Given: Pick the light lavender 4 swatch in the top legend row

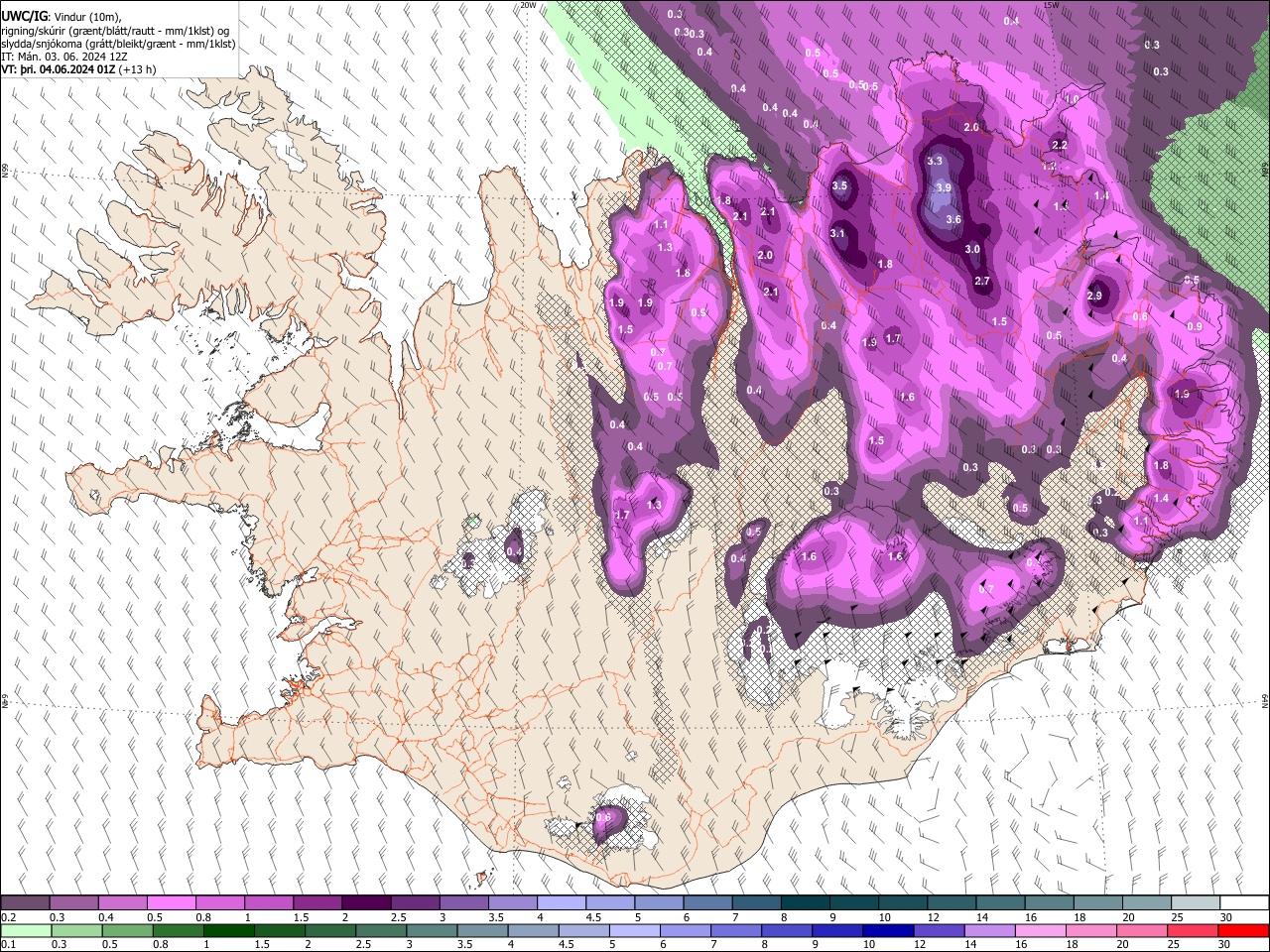Looking at the screenshot, I should pos(561,902).
